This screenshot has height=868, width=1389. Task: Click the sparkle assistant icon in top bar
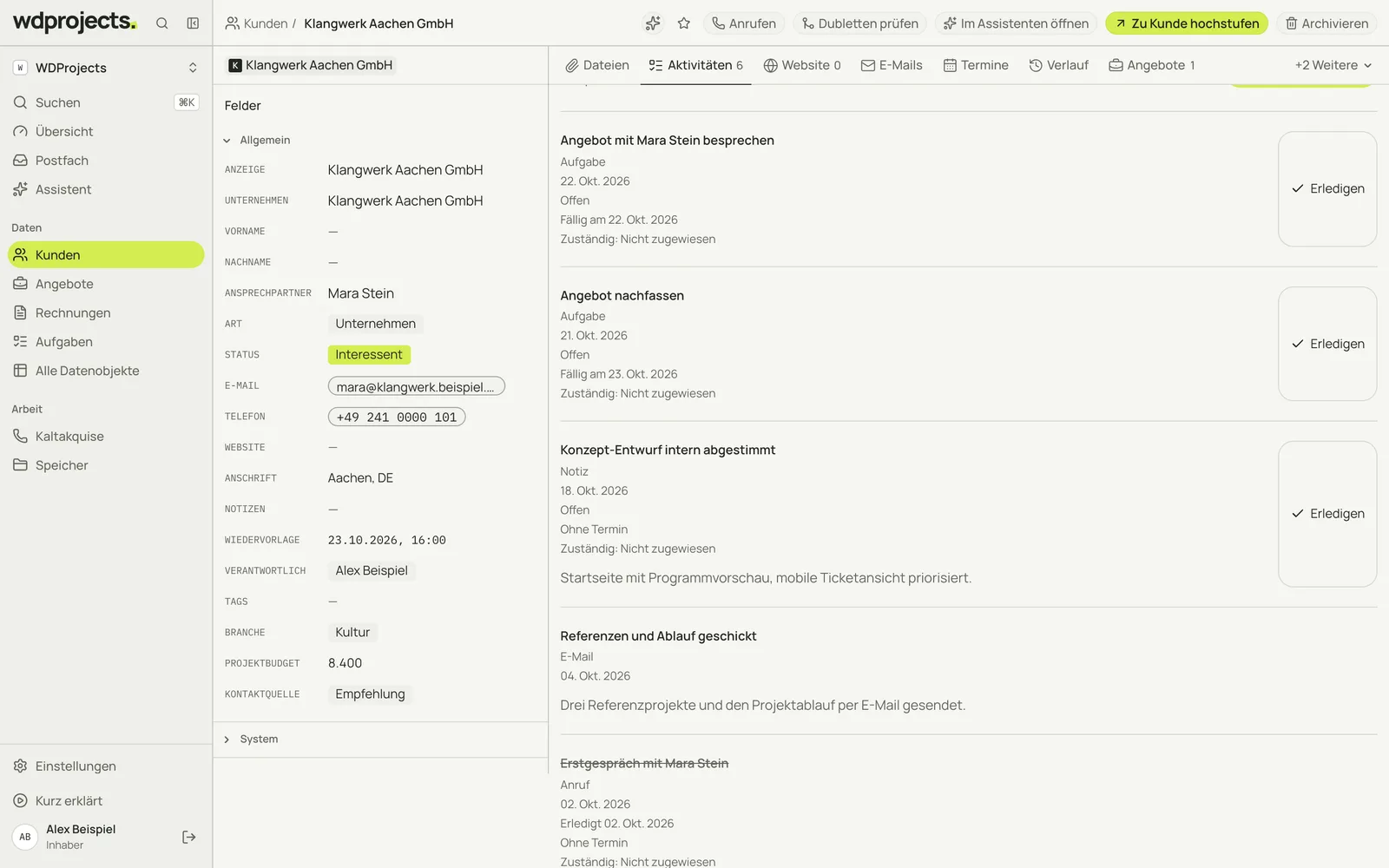tap(653, 23)
